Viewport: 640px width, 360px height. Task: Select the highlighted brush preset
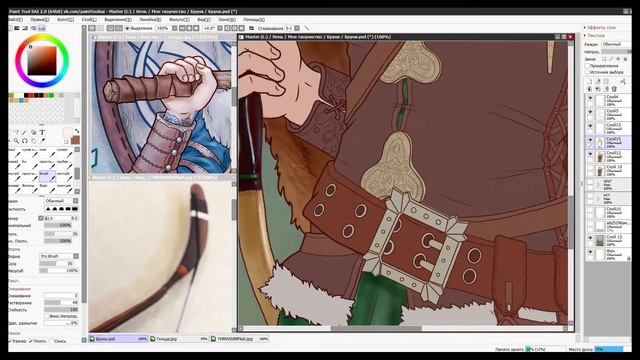[47, 176]
